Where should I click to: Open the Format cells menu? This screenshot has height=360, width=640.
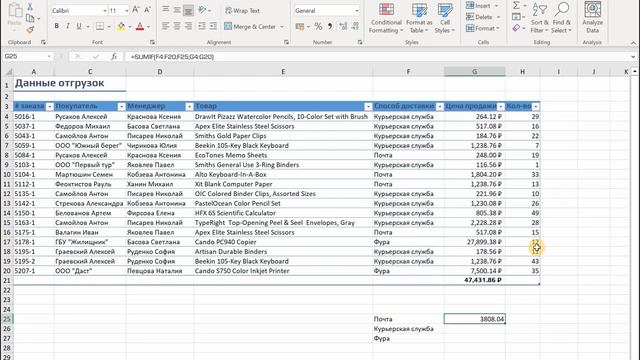(483, 28)
